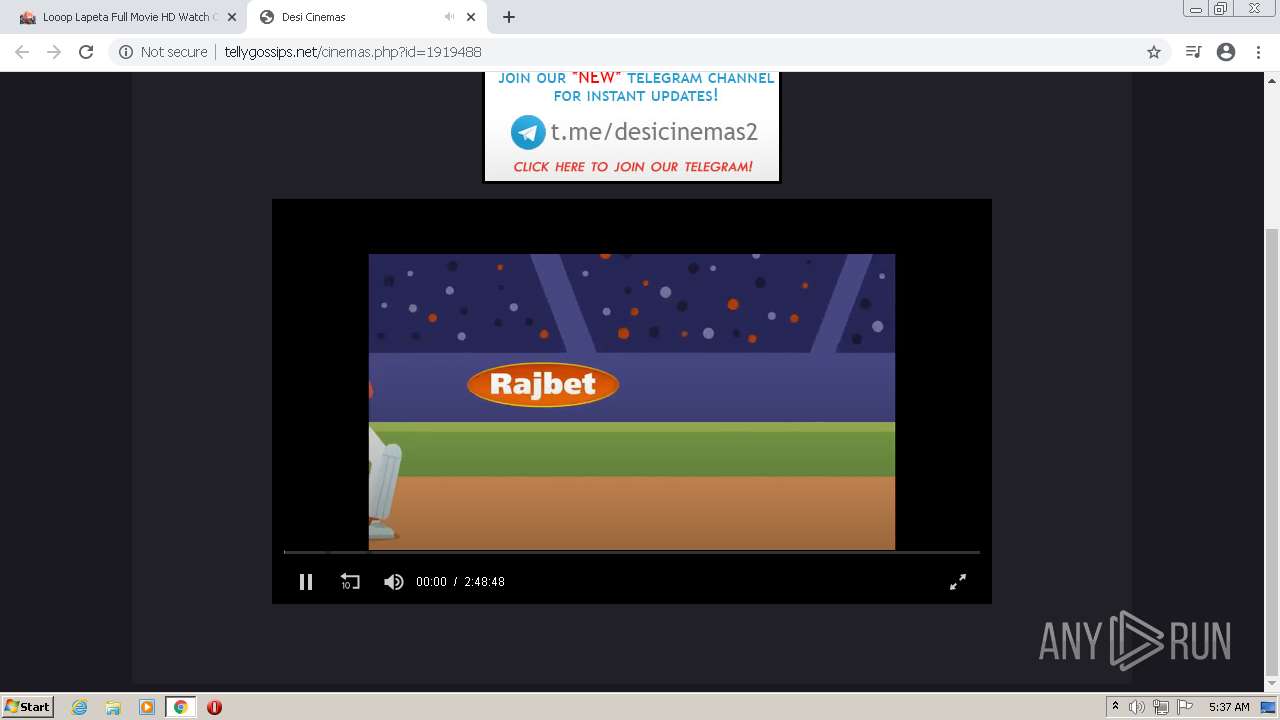Rewind video ten seconds
This screenshot has width=1280, height=720.
coord(350,582)
